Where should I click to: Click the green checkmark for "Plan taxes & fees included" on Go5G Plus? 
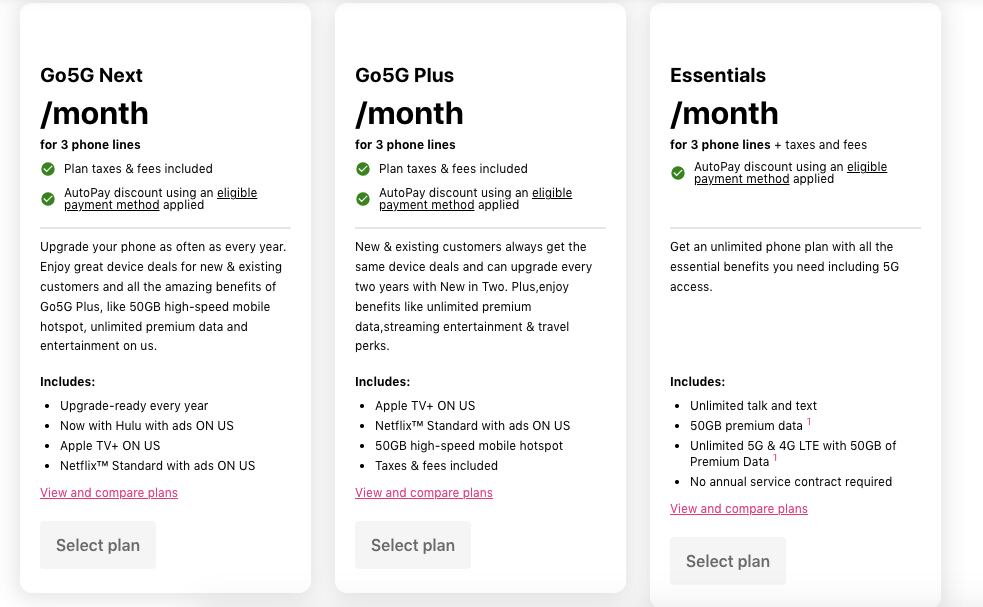click(362, 169)
